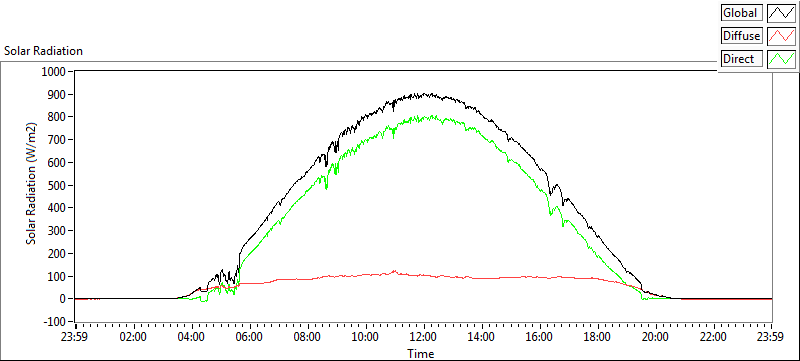Click the Solar Radiation chart title
Image resolution: width=800 pixels, height=361 pixels.
(x=43, y=51)
